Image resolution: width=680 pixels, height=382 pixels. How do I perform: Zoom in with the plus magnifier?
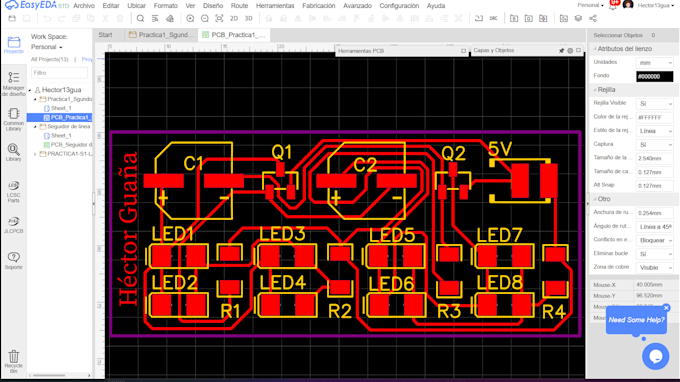190,19
